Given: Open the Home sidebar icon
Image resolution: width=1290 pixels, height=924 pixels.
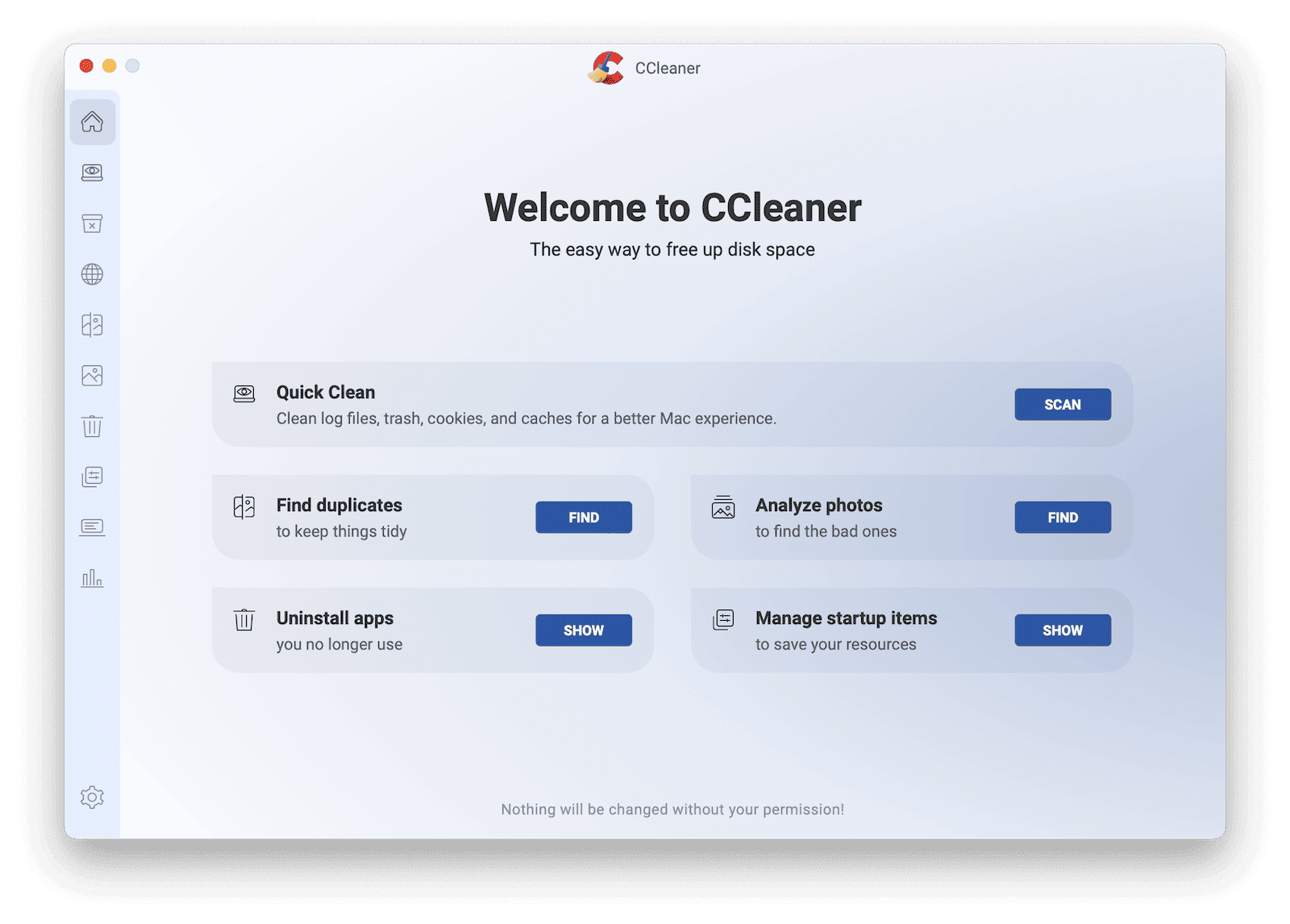Looking at the screenshot, I should click(x=93, y=122).
